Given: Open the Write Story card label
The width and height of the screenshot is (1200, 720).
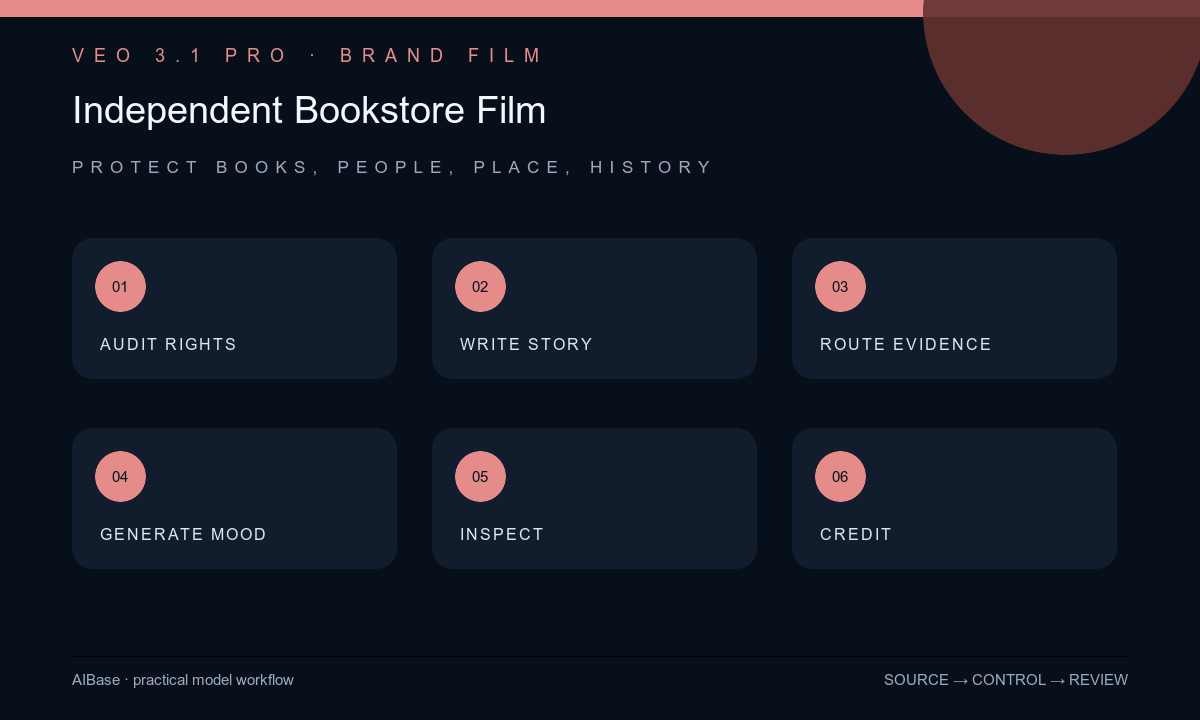Looking at the screenshot, I should click(526, 344).
